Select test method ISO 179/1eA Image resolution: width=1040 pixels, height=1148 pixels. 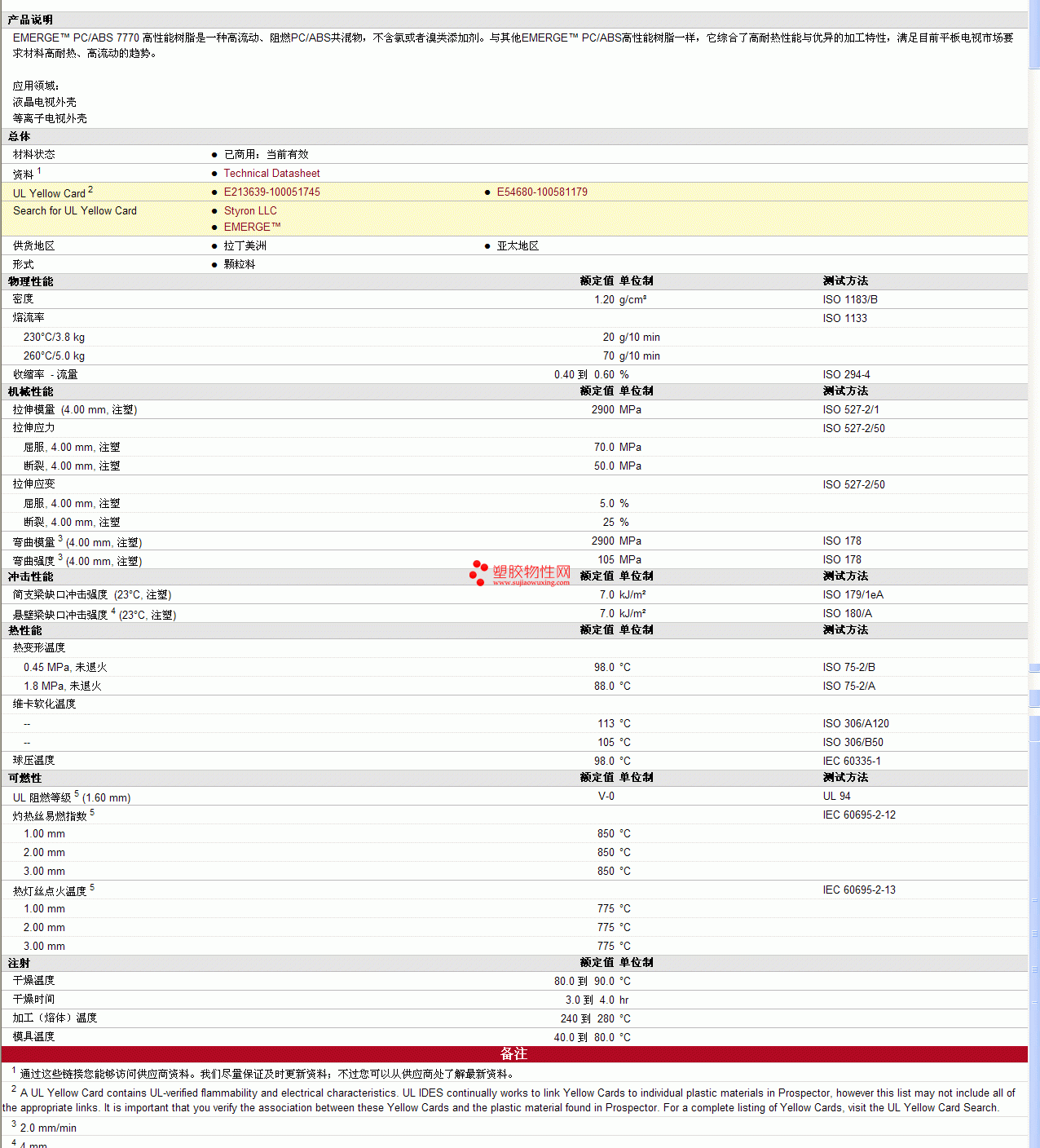point(853,594)
